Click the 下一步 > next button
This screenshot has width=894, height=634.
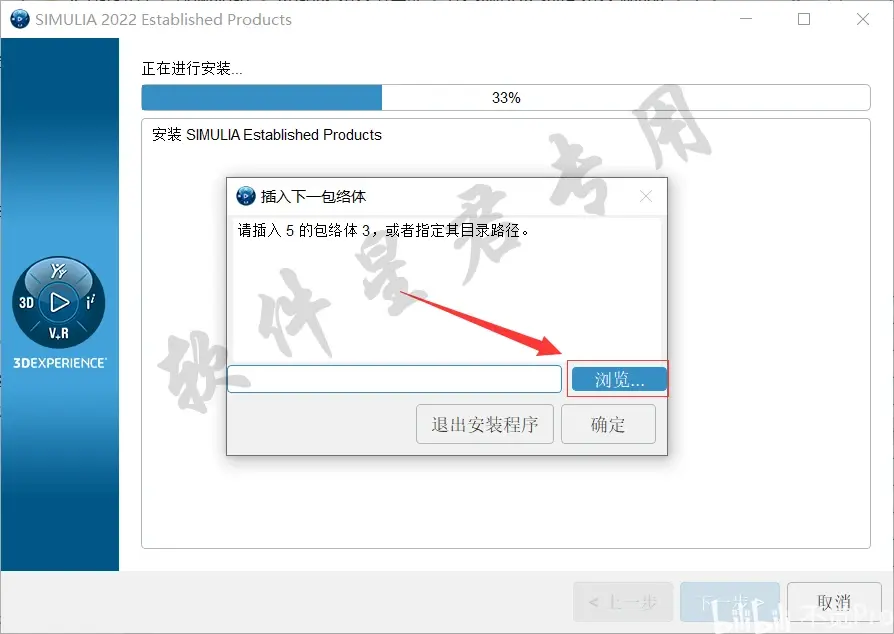click(x=730, y=602)
